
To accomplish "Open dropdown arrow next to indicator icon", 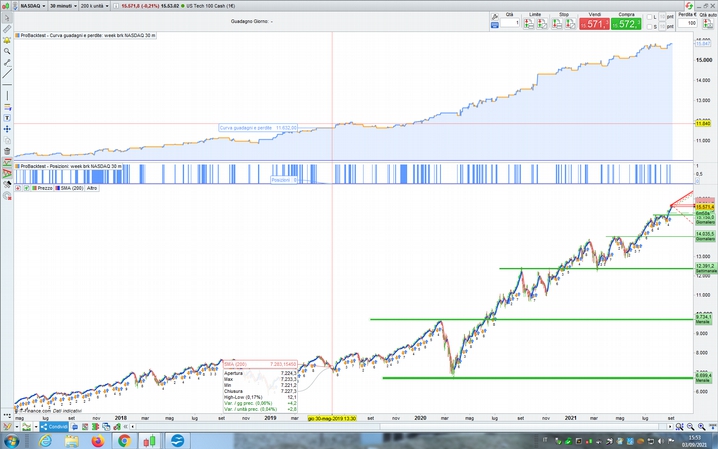I will coord(36,427).
